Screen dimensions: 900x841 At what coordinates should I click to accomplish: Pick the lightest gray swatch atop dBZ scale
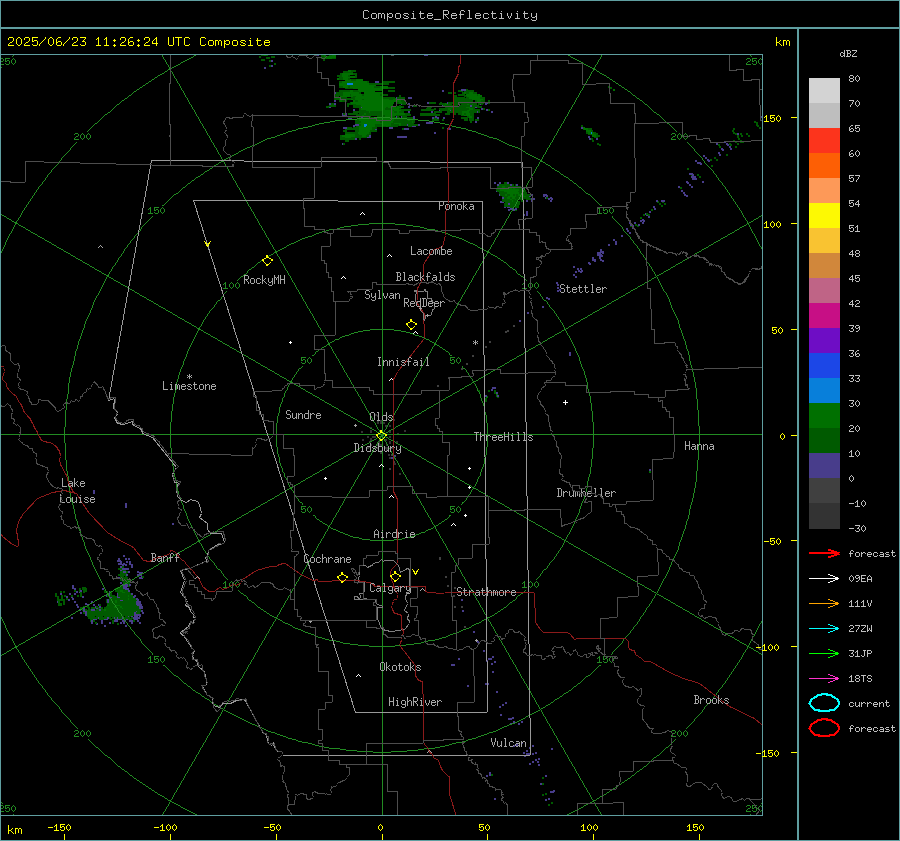pos(824,90)
